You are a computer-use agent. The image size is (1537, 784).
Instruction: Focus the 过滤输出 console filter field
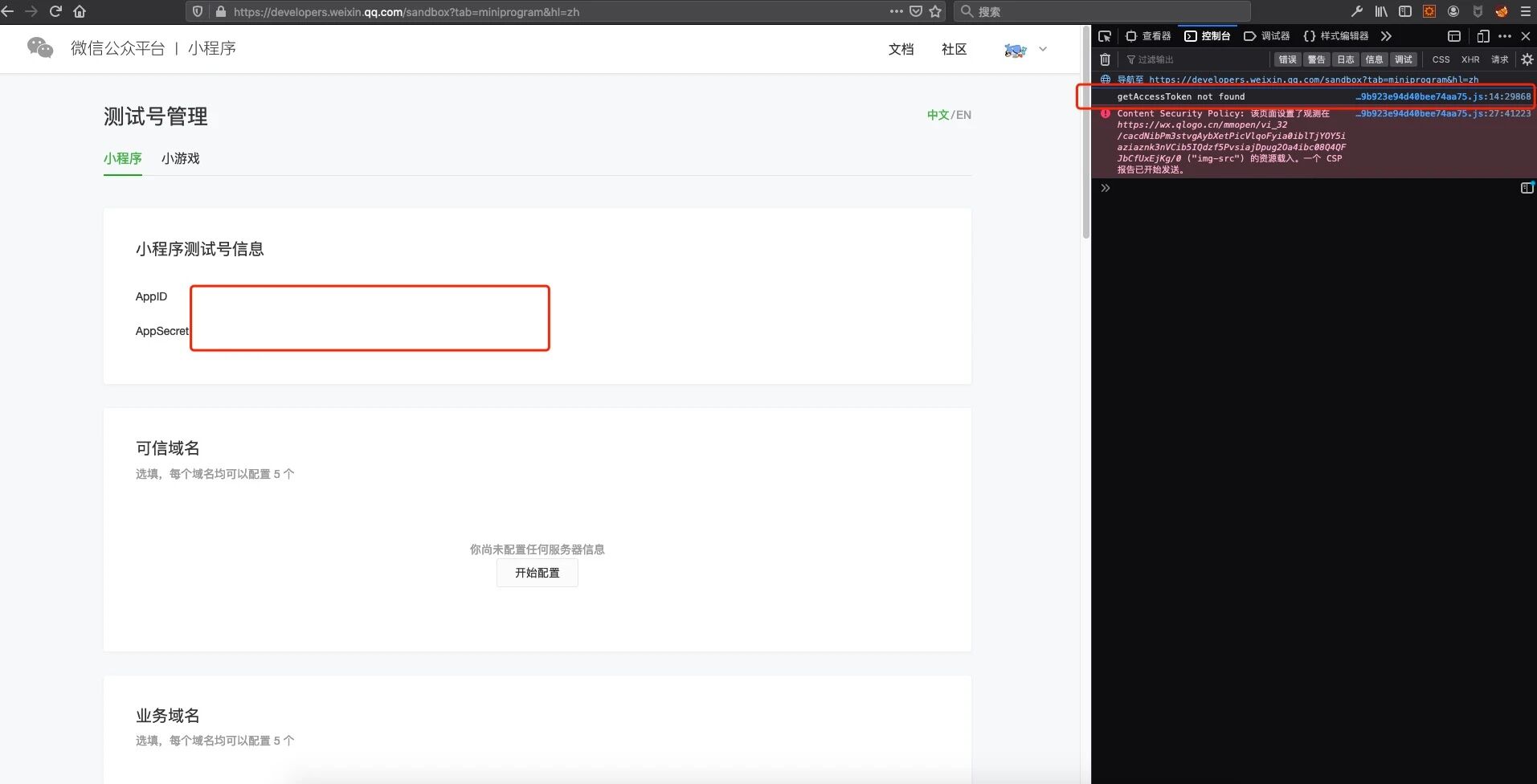point(1195,59)
